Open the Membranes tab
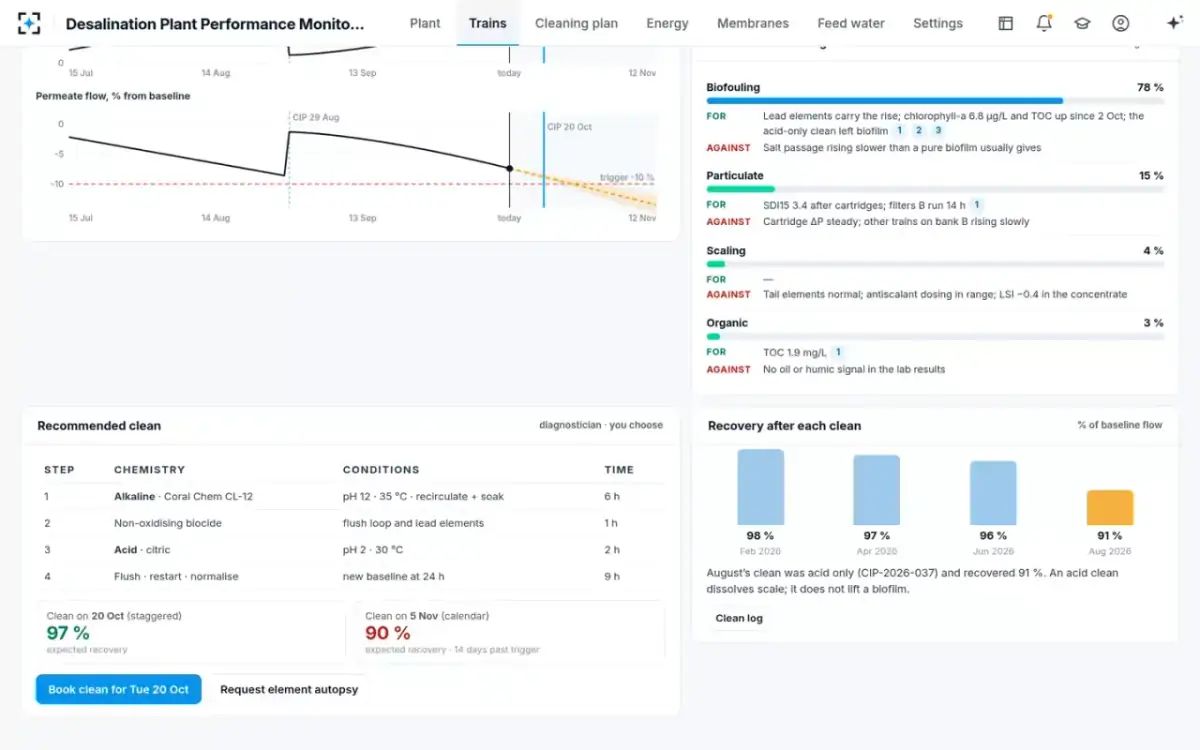Screen dimensions: 1200x750 (x=753, y=23)
